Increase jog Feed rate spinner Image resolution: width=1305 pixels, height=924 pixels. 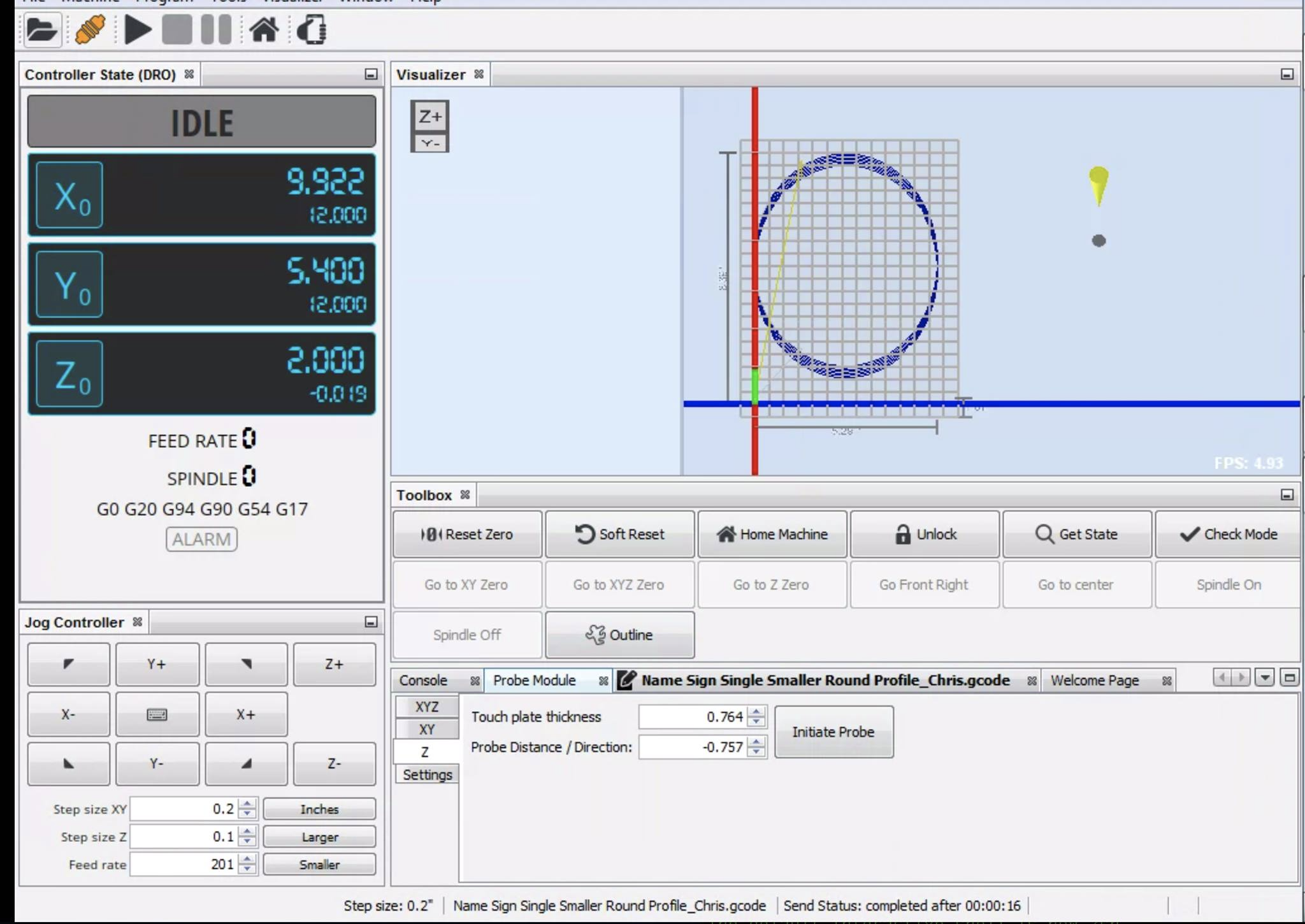click(x=247, y=860)
